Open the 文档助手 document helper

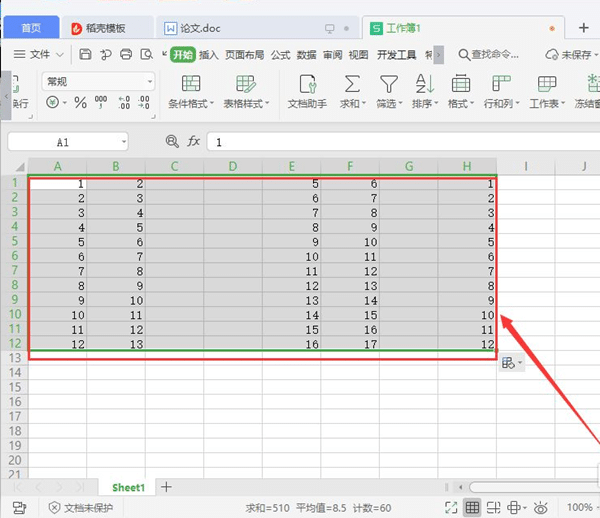[x=308, y=91]
